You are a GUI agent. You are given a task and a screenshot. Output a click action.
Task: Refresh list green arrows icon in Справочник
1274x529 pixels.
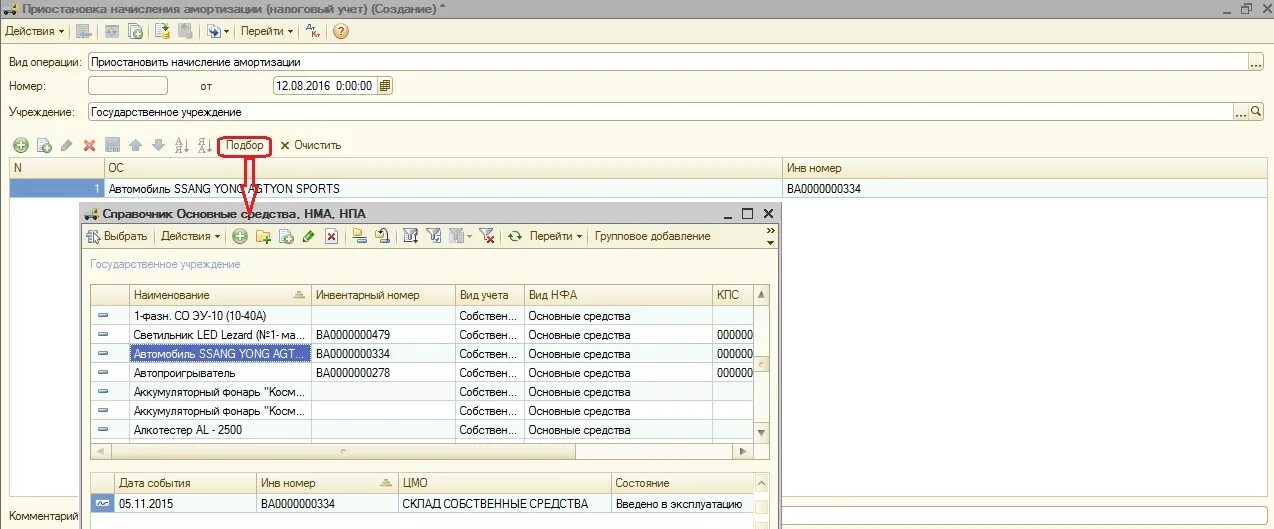pyautogui.click(x=515, y=236)
